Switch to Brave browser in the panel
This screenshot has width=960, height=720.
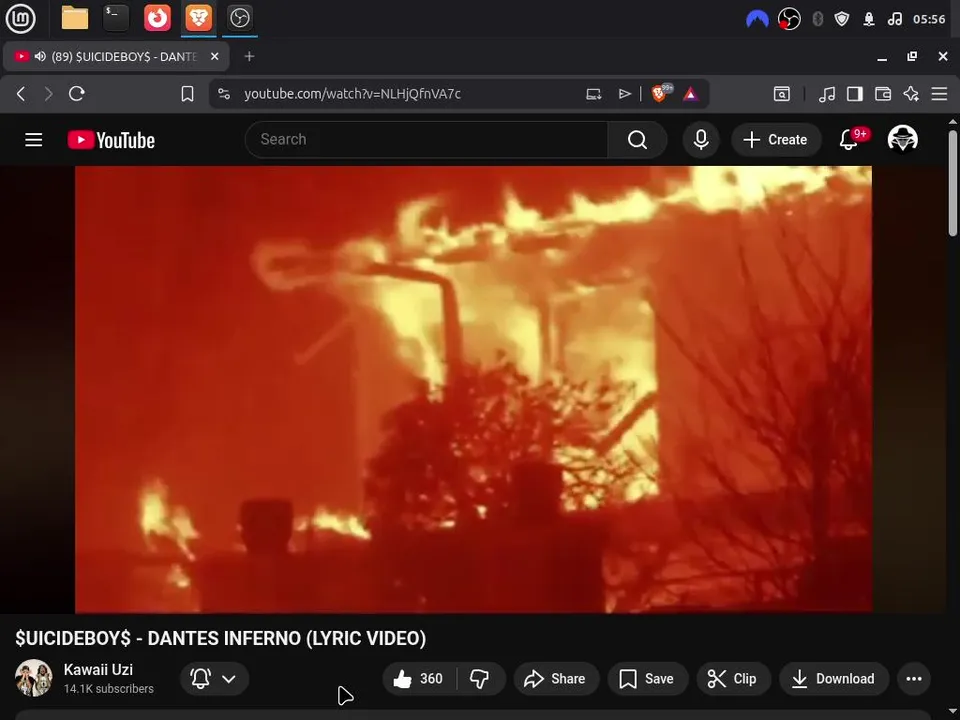[198, 18]
